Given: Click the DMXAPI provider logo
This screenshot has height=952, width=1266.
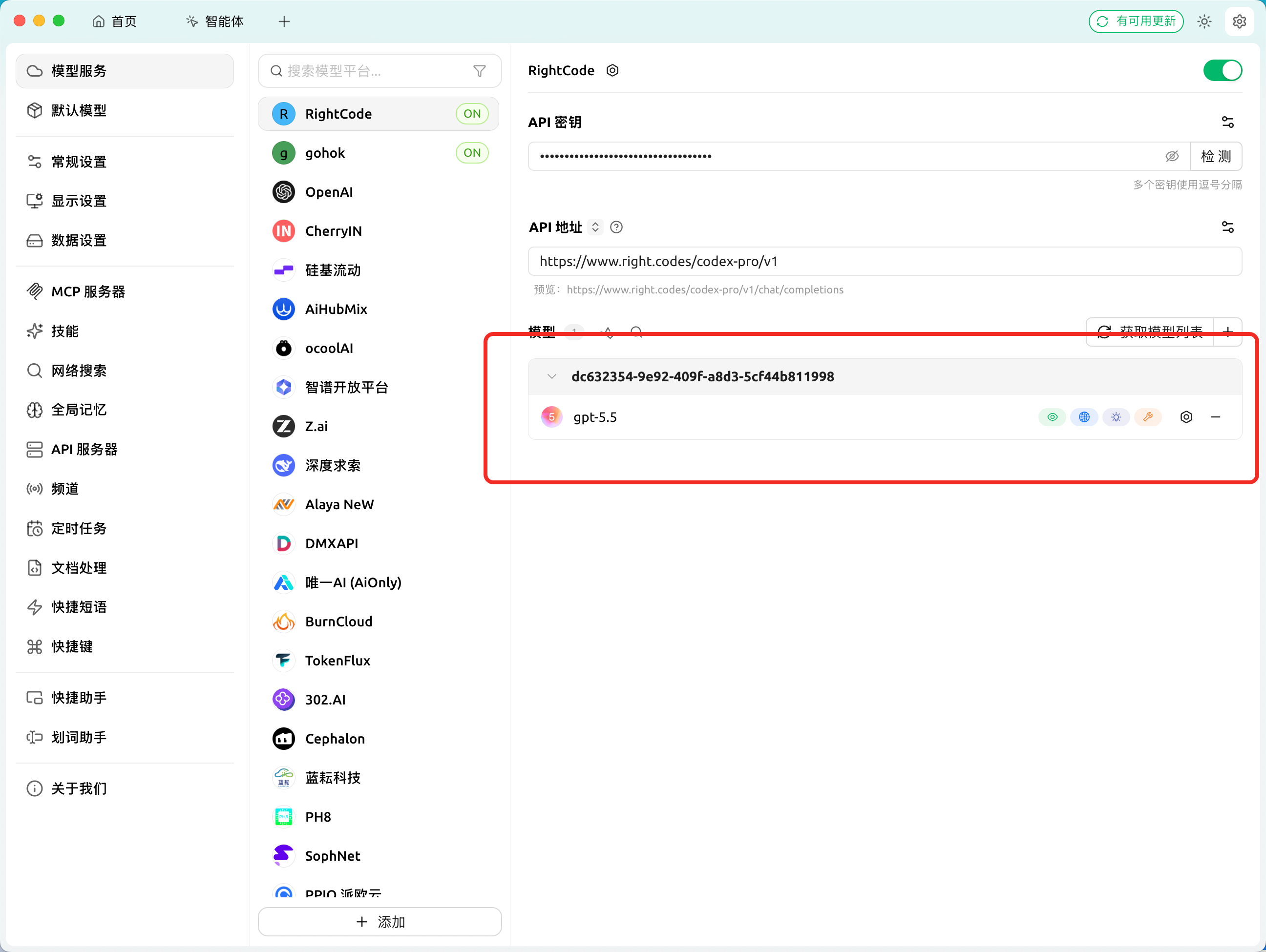Looking at the screenshot, I should coord(283,543).
